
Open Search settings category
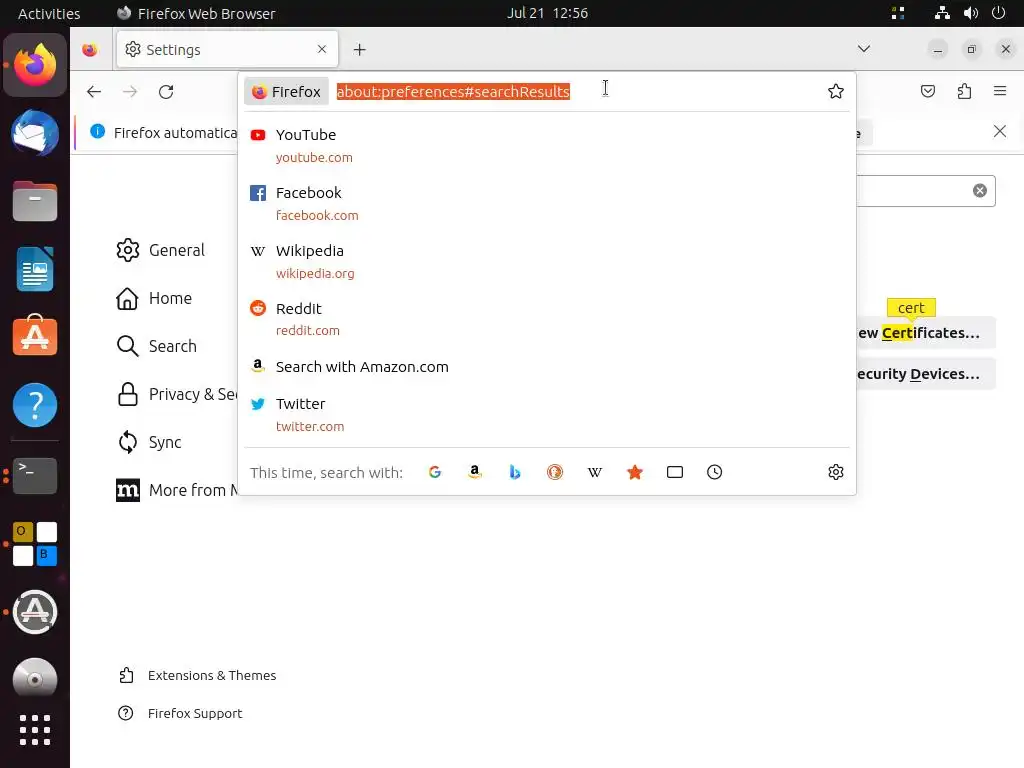tap(157, 346)
